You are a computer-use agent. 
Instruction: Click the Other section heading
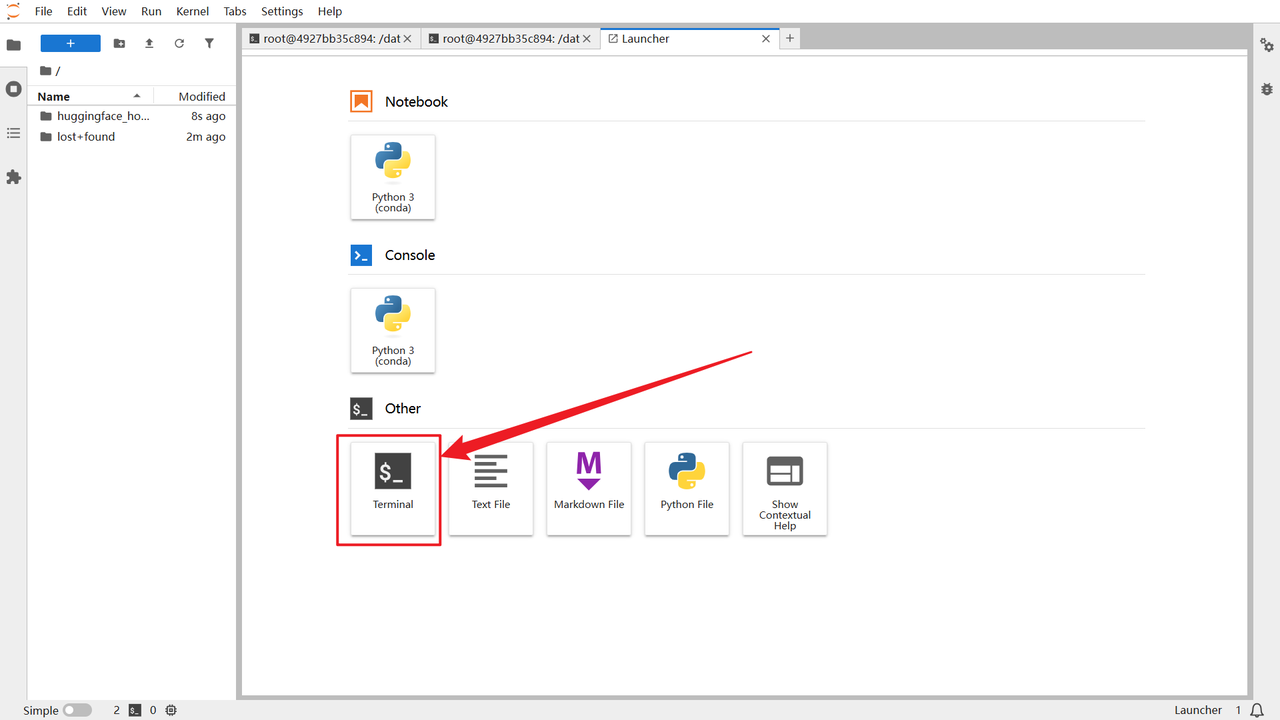[403, 408]
